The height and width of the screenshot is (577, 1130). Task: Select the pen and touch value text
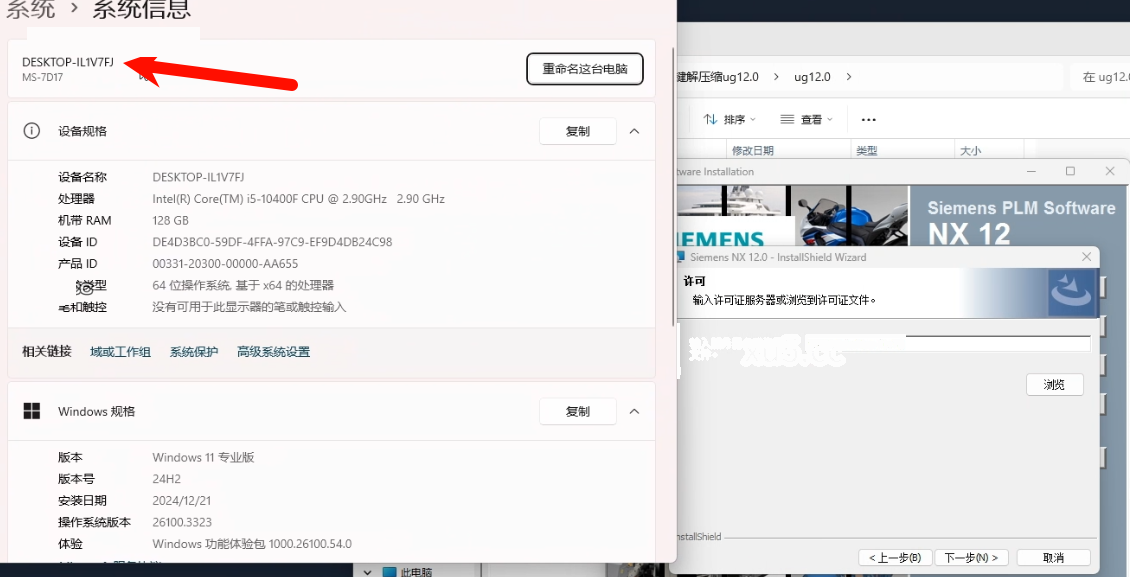click(249, 307)
